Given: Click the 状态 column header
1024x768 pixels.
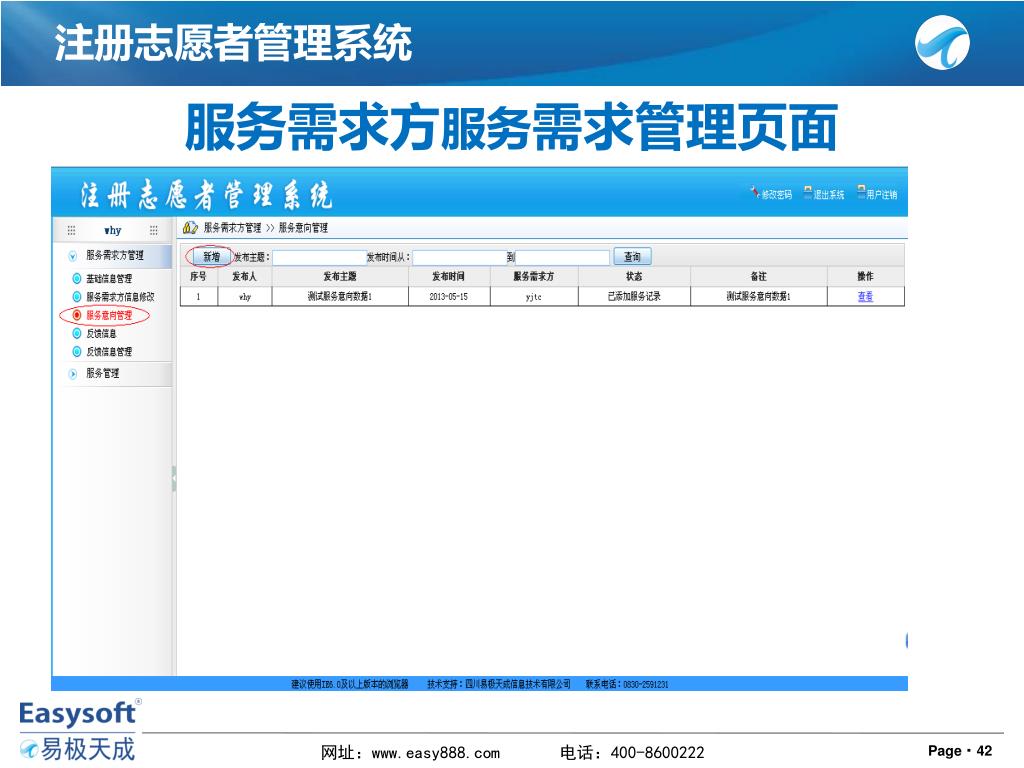Looking at the screenshot, I should point(633,276).
